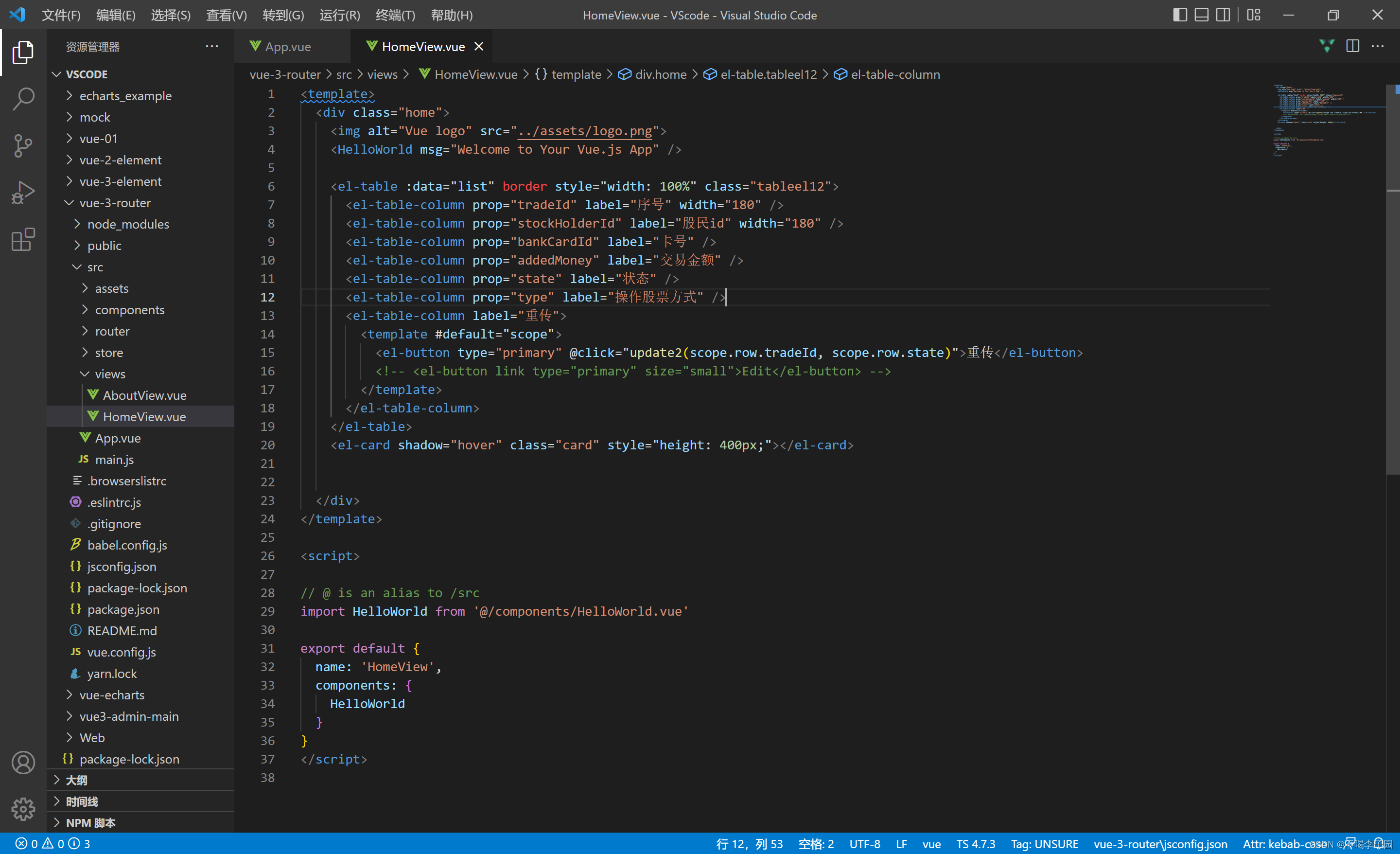The height and width of the screenshot is (854, 1400).
Task: Open AboutView.vue in the file tree
Action: coord(144,395)
